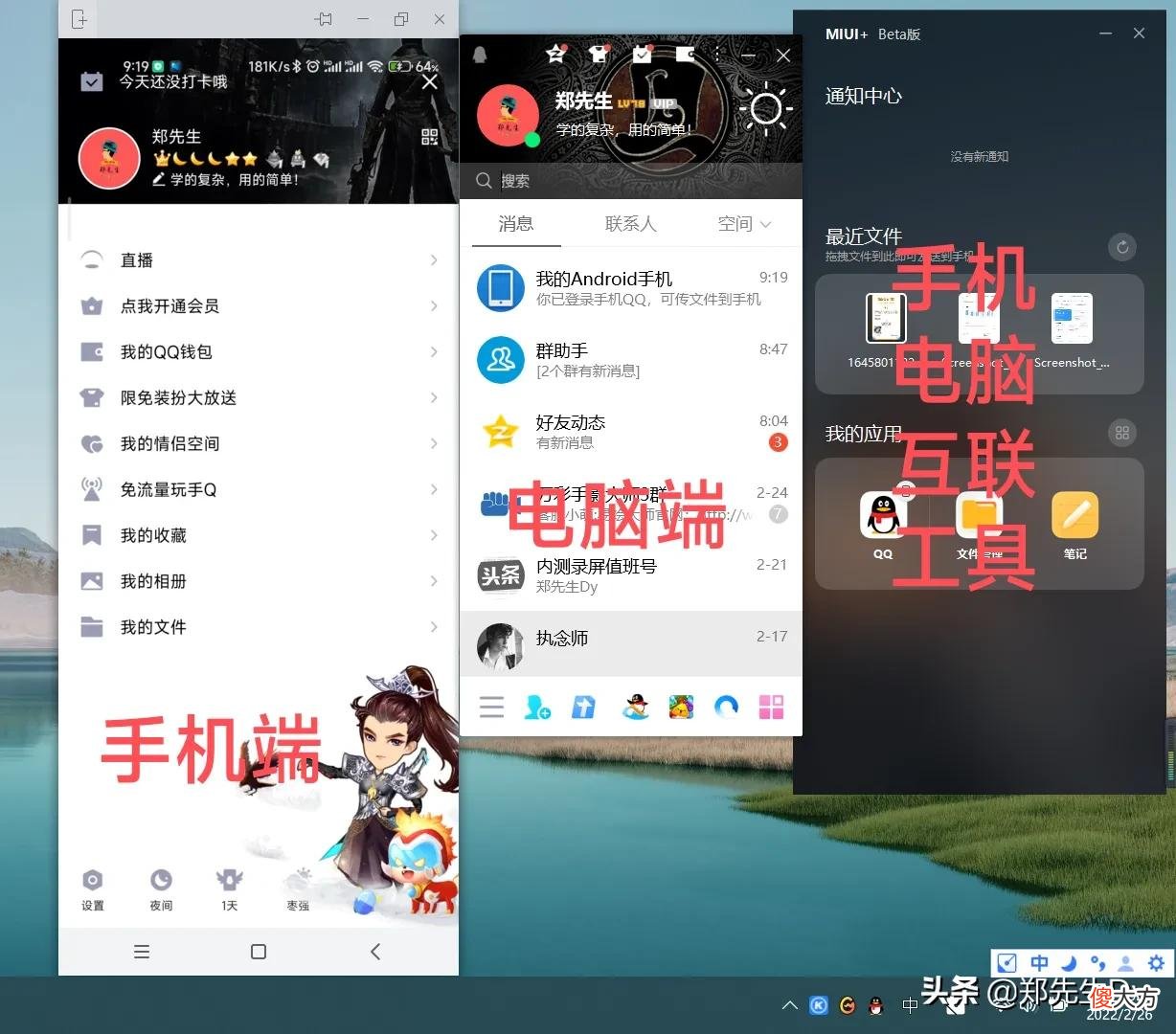1176x1034 pixels.
Task: Open the 内测录屏值班号 conversation
Action: 631,575
